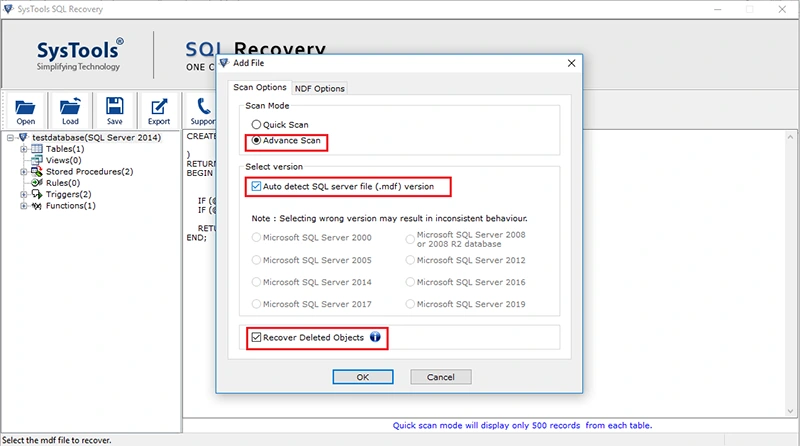Click the Tables(1) grid icon

pyautogui.click(x=37, y=148)
